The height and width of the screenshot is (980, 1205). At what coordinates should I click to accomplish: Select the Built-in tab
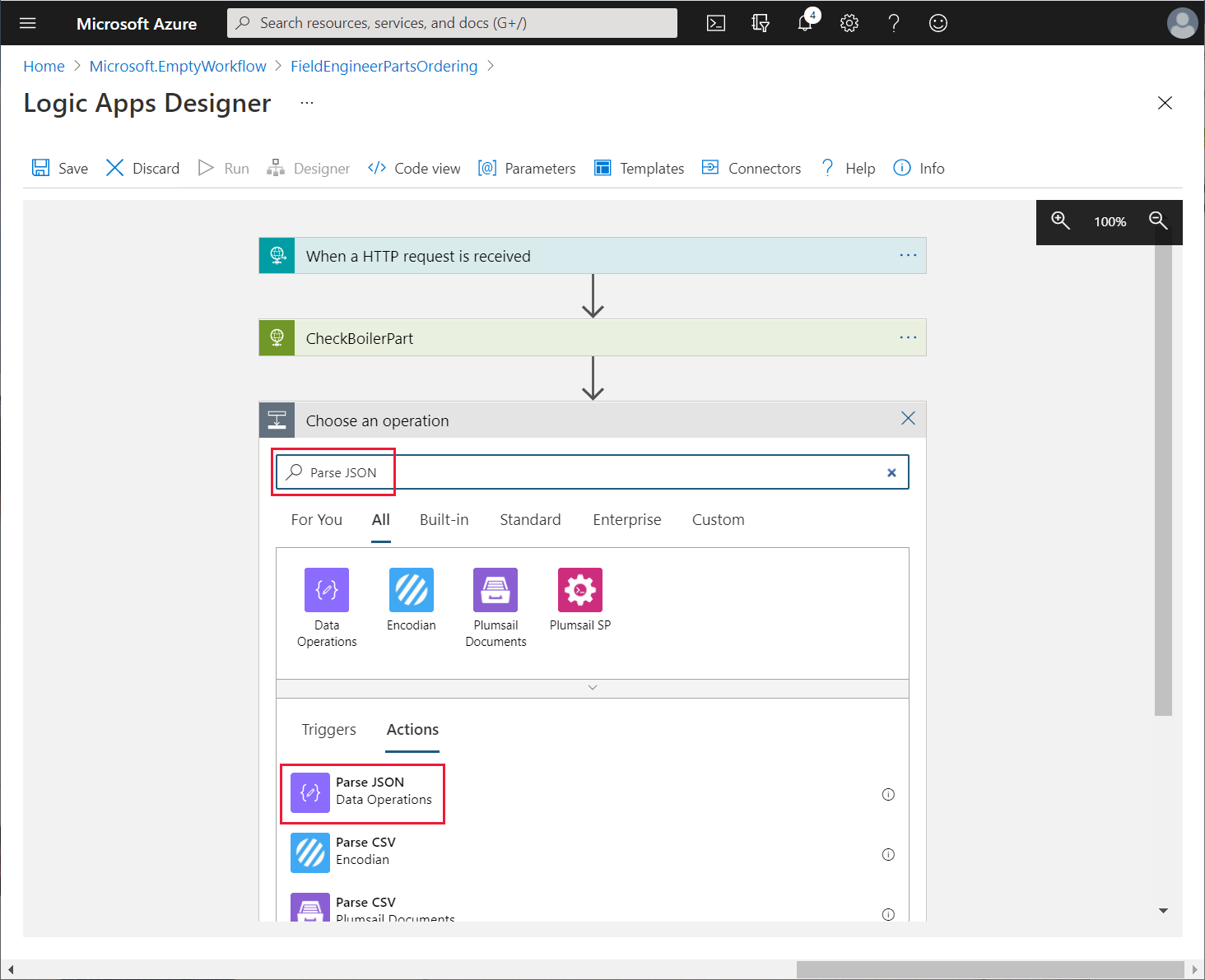pyautogui.click(x=444, y=520)
